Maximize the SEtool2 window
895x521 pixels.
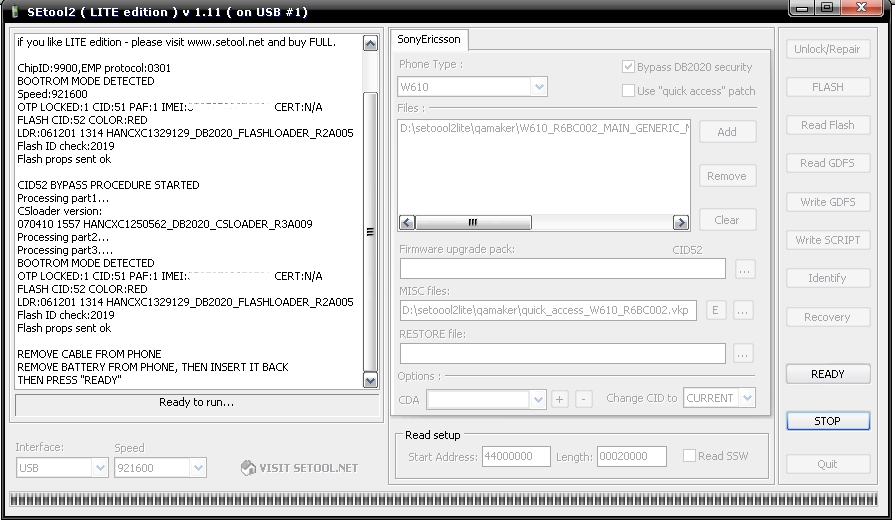pos(828,7)
